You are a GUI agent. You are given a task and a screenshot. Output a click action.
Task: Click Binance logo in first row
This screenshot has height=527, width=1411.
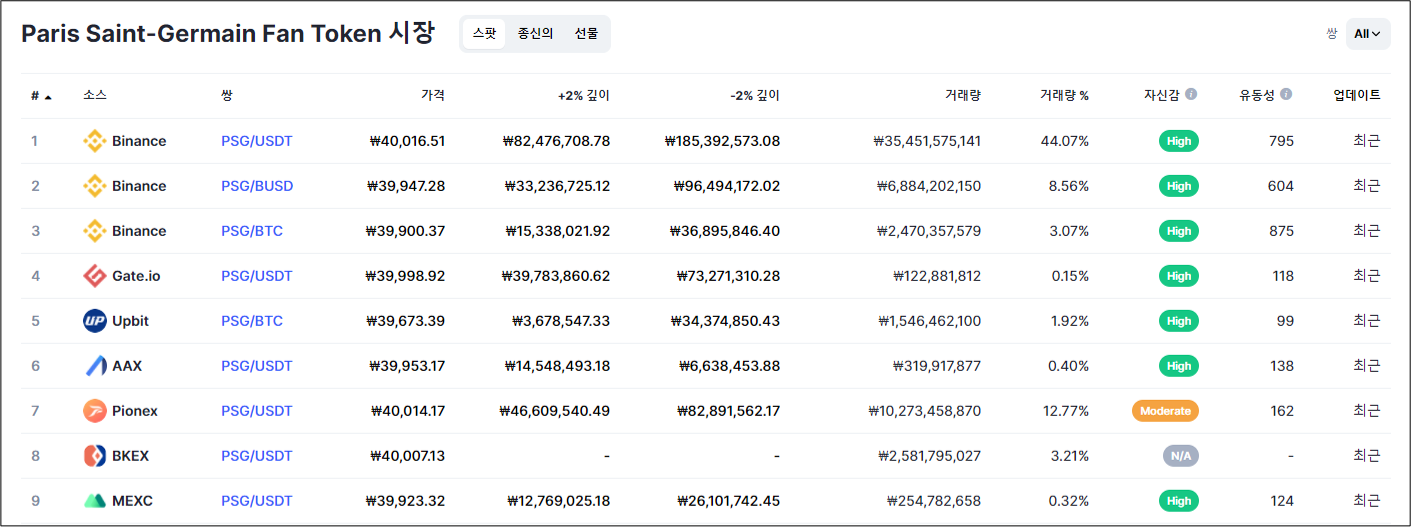(94, 141)
